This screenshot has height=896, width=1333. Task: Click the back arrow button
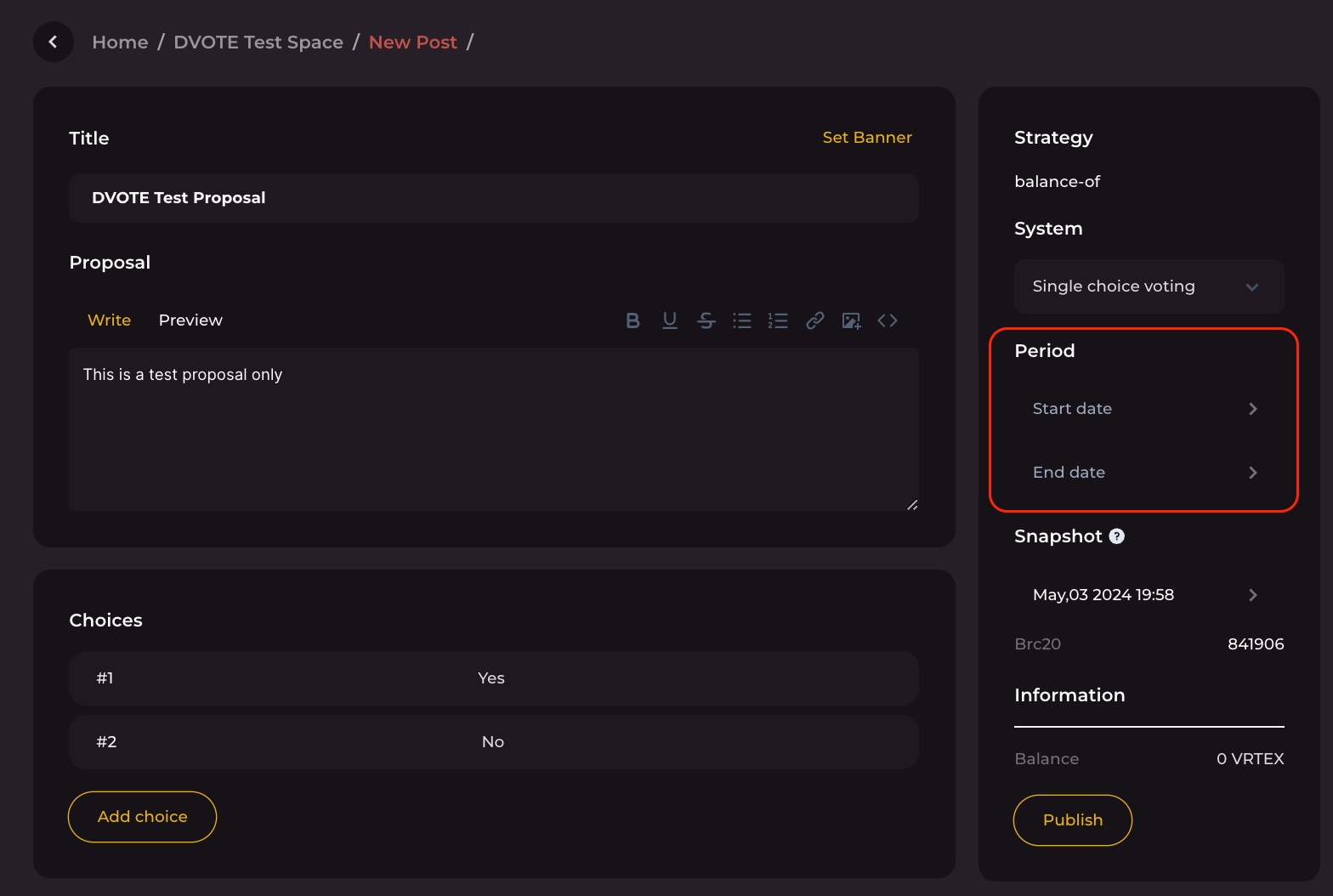[53, 42]
